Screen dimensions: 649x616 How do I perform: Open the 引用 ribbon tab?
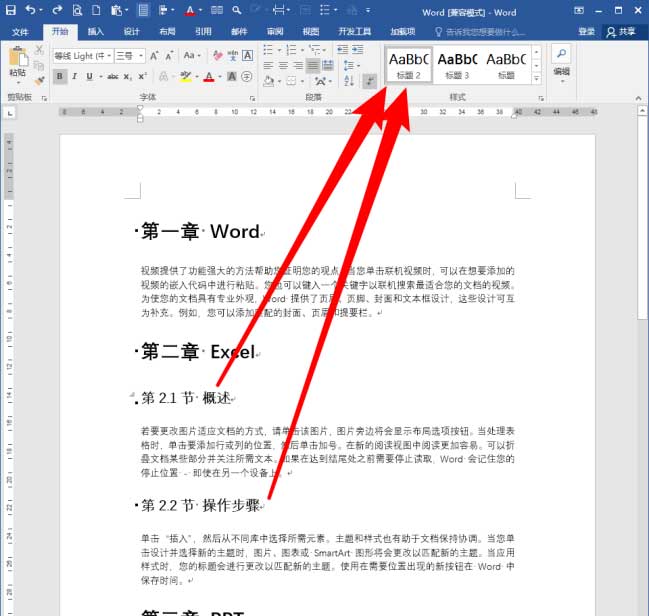click(203, 31)
